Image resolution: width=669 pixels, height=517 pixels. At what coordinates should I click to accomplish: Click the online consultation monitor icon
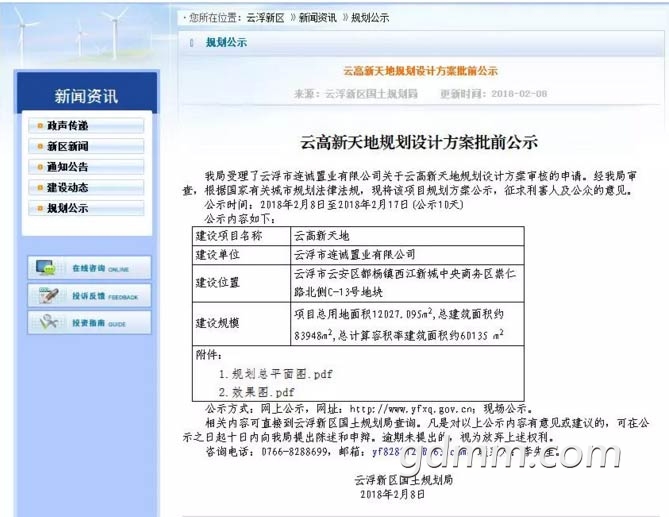tap(47, 269)
